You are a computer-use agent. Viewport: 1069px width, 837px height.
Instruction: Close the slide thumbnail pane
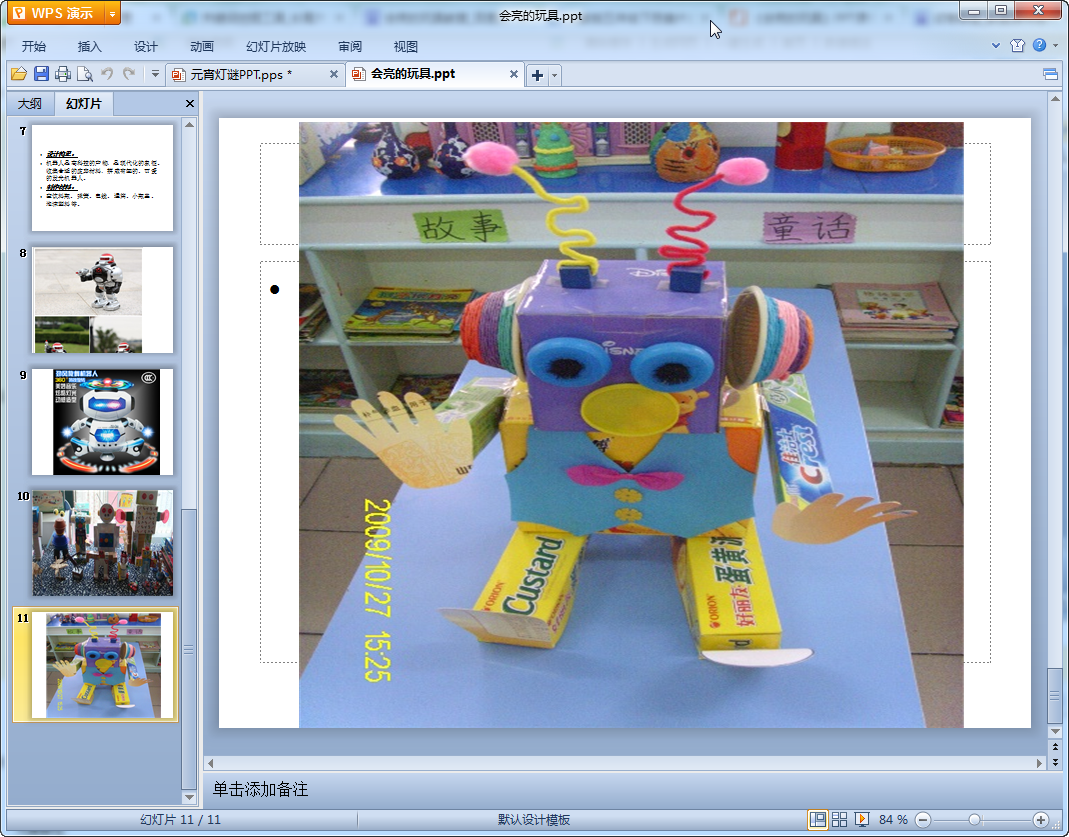[x=190, y=104]
